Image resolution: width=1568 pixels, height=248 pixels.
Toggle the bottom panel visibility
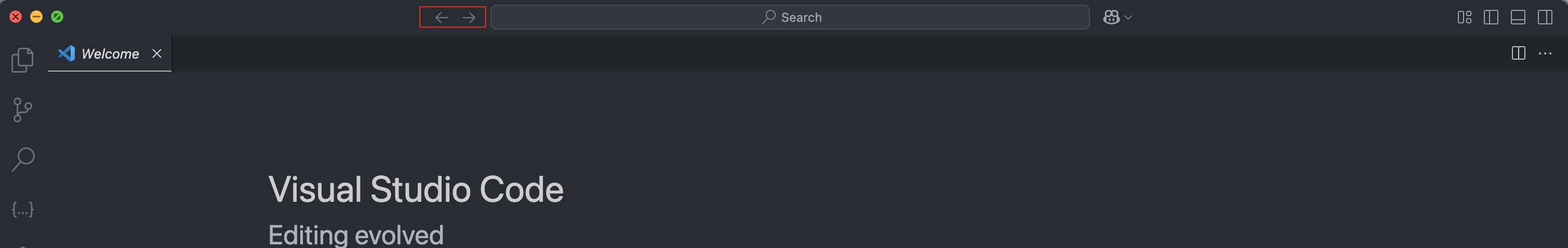tap(1518, 18)
